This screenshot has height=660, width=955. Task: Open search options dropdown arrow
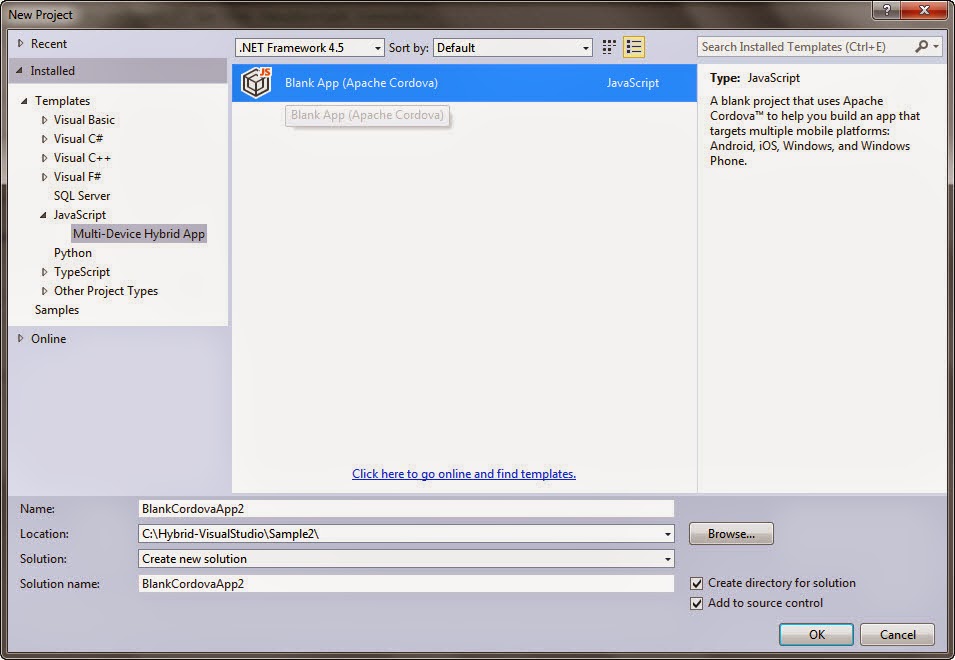[x=936, y=47]
